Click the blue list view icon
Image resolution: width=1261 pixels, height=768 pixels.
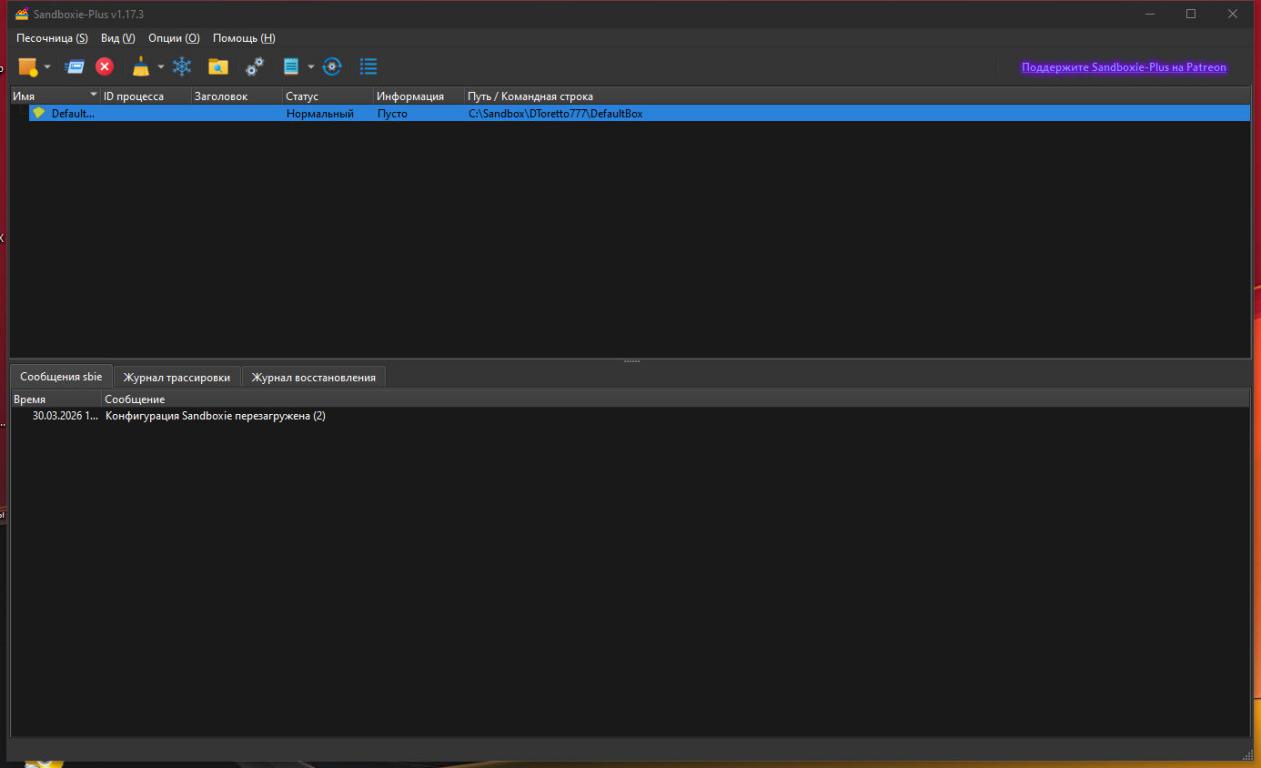click(368, 67)
